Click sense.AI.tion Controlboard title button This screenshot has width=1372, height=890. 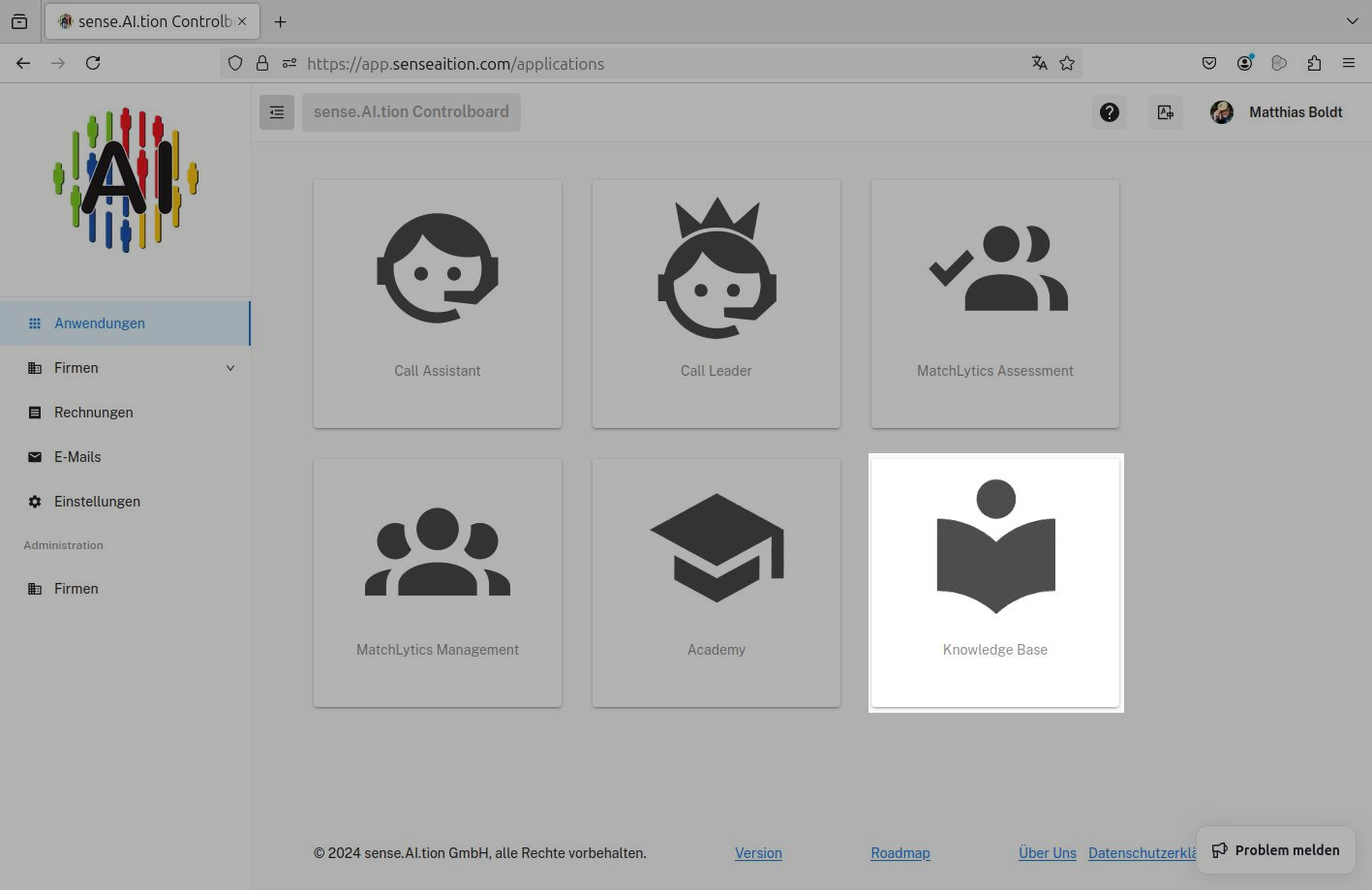coord(412,112)
